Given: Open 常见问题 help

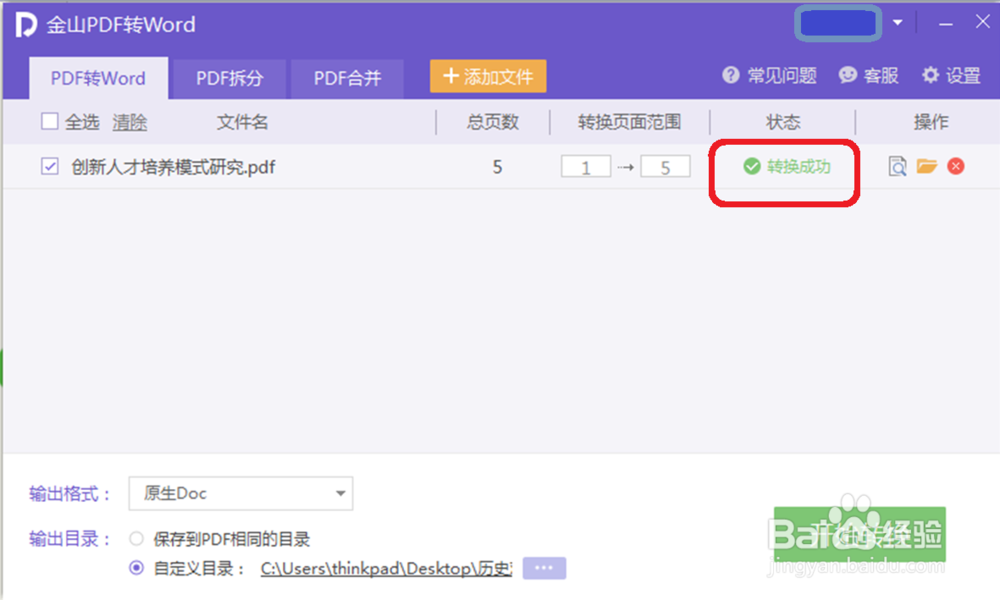Looking at the screenshot, I should (769, 76).
